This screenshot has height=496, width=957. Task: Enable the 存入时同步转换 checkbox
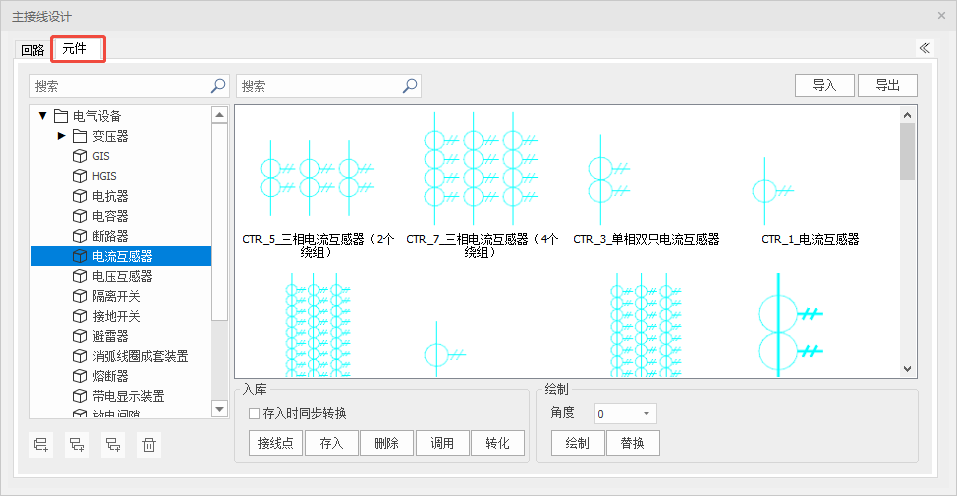point(255,414)
